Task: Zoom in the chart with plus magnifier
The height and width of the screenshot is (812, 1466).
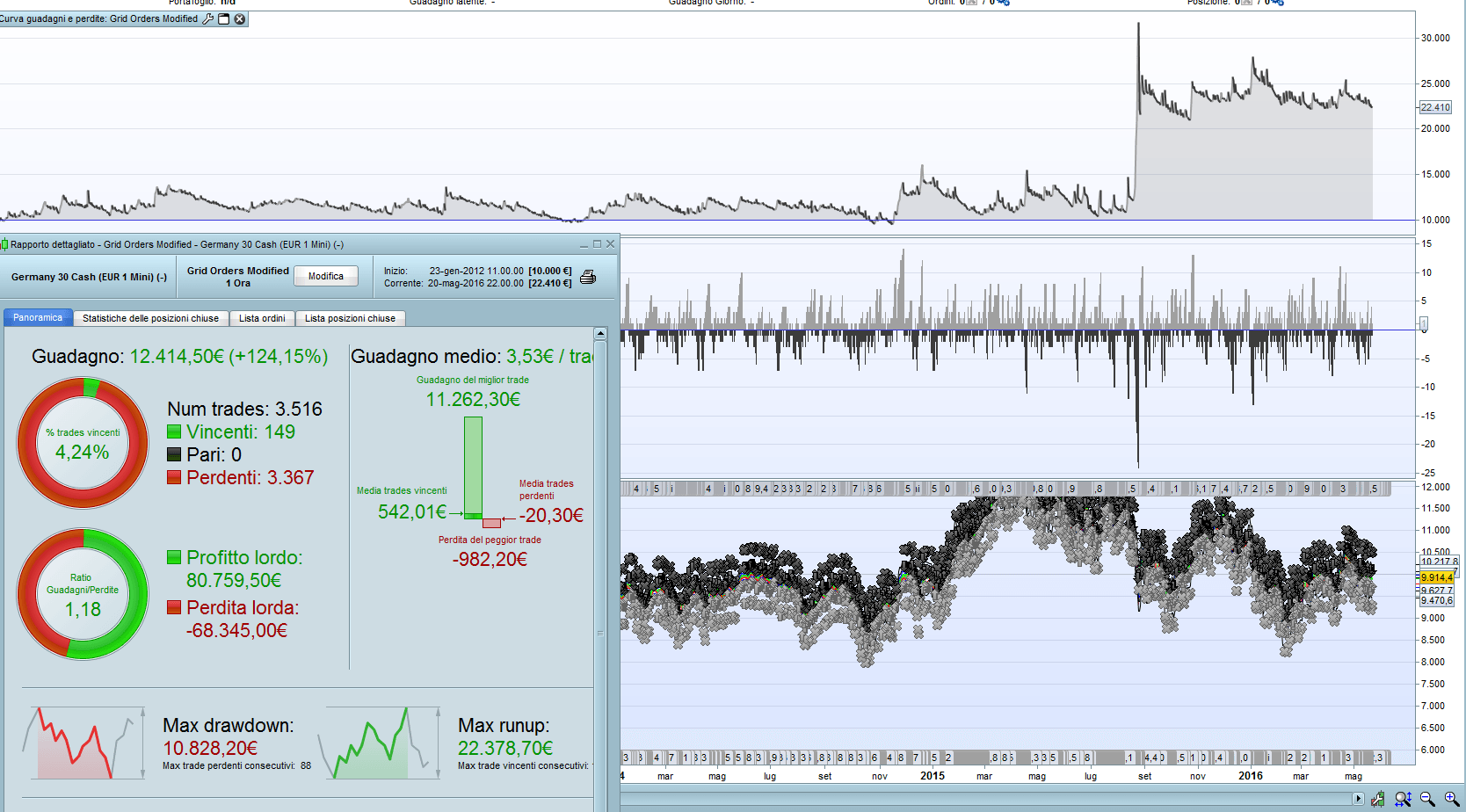Action: (x=1451, y=799)
